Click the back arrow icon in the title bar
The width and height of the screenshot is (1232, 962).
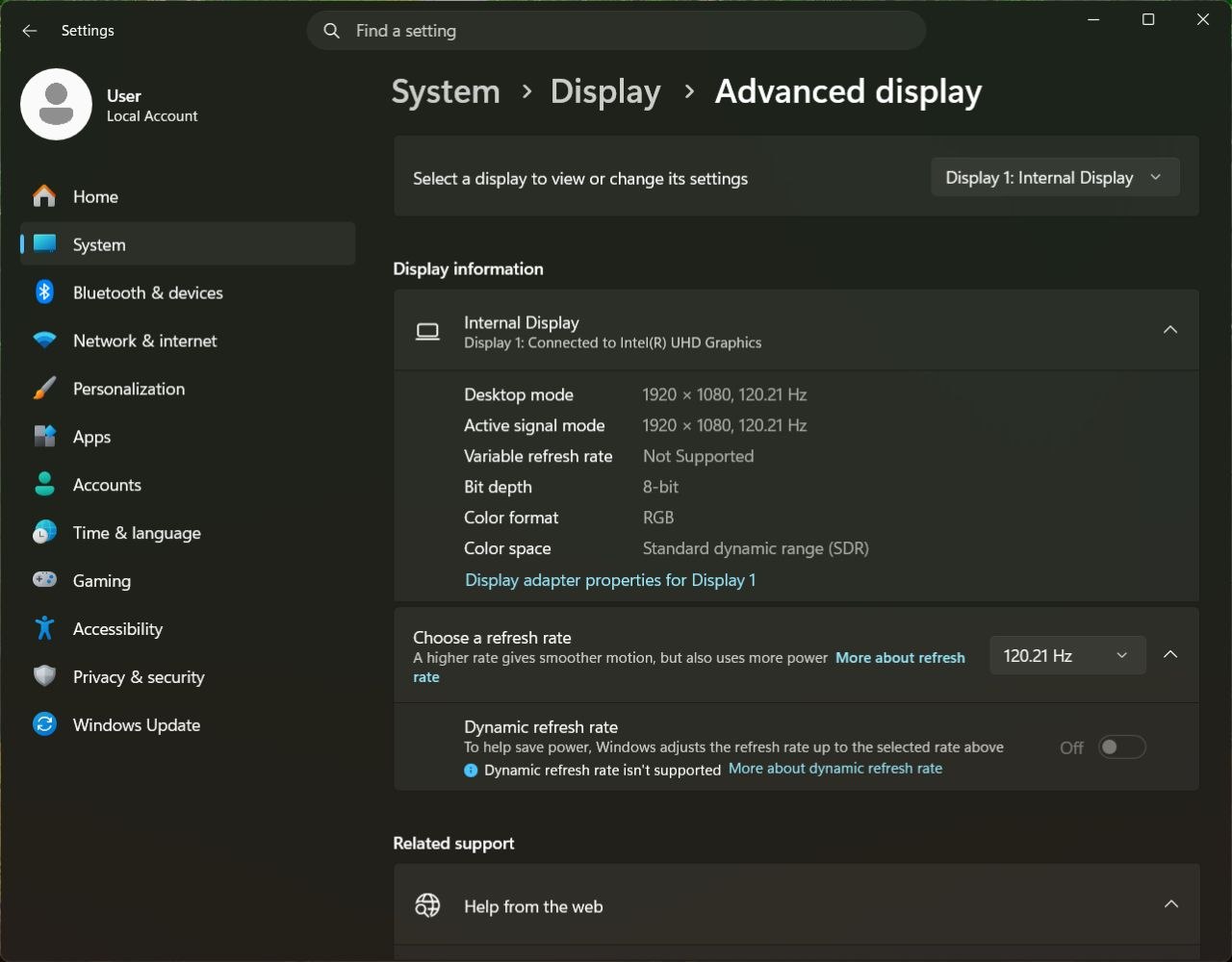click(29, 31)
